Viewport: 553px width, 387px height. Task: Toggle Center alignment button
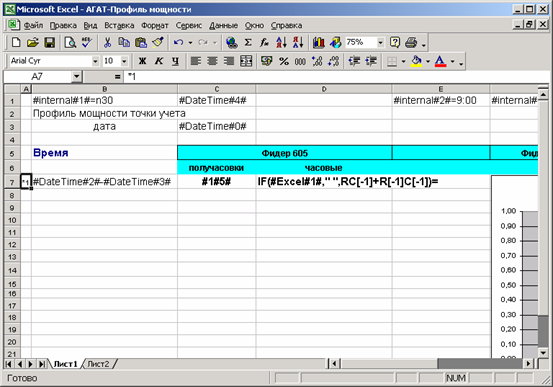212,61
